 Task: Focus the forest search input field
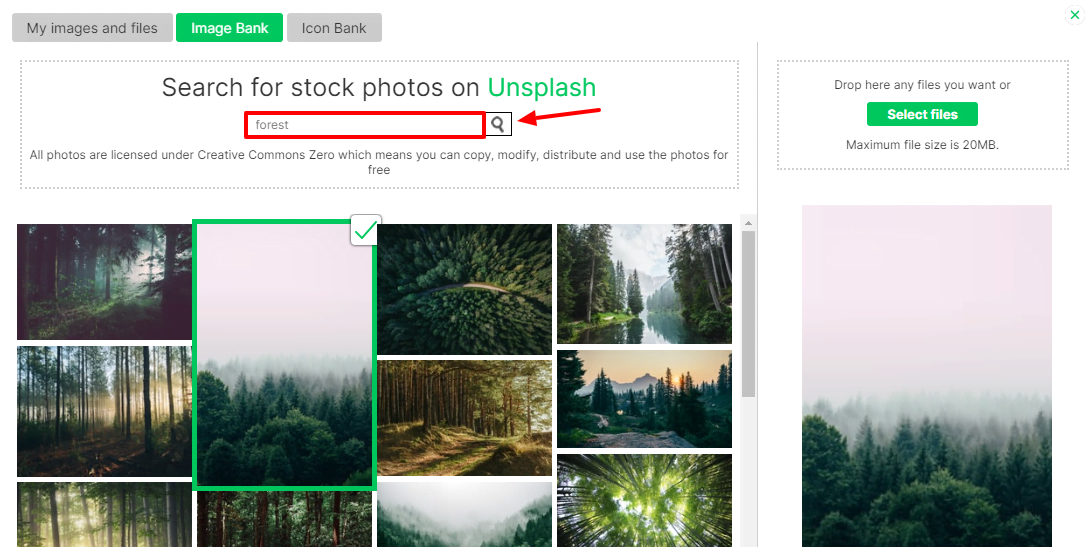click(365, 125)
